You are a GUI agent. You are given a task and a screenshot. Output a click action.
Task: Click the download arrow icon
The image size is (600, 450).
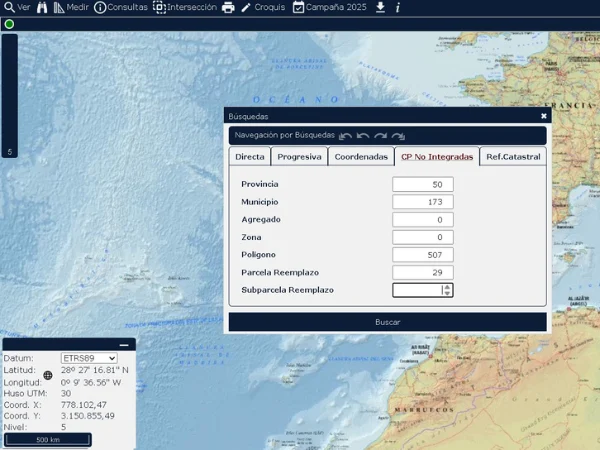click(380, 7)
